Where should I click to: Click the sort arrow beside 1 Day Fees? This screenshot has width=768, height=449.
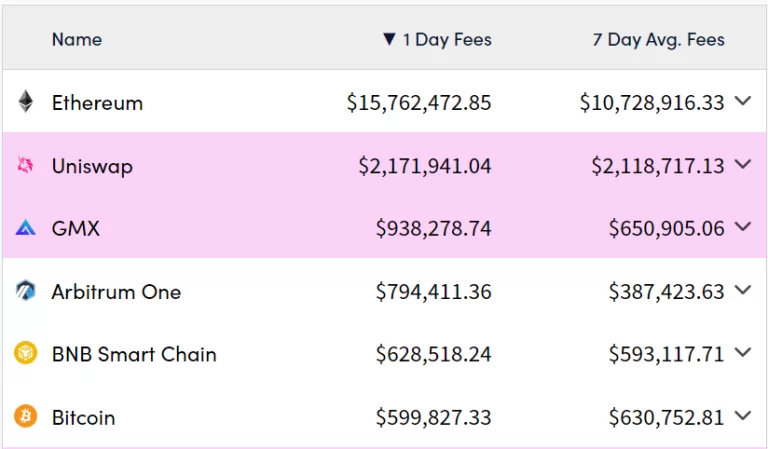(x=390, y=40)
